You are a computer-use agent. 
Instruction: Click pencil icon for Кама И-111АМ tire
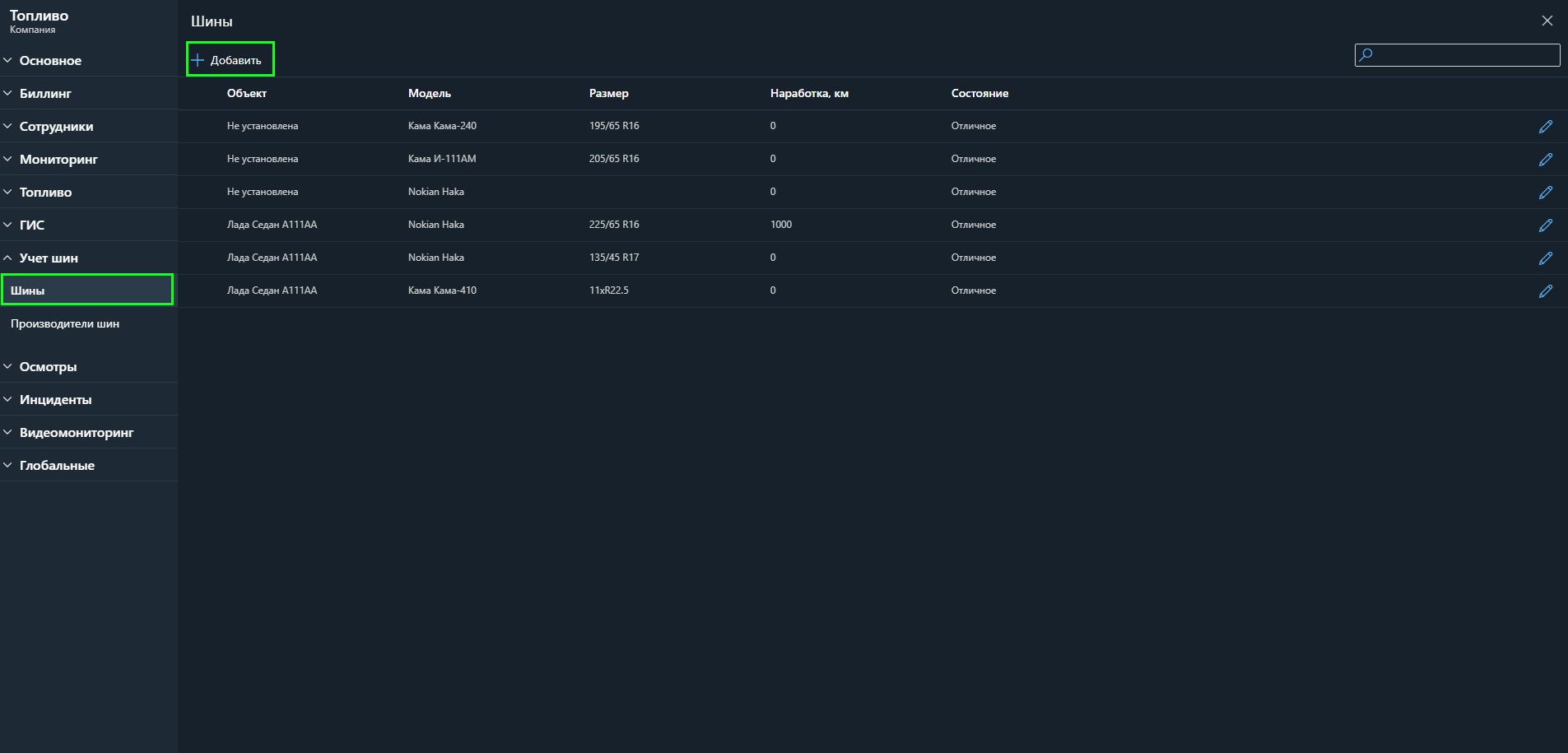[1545, 160]
